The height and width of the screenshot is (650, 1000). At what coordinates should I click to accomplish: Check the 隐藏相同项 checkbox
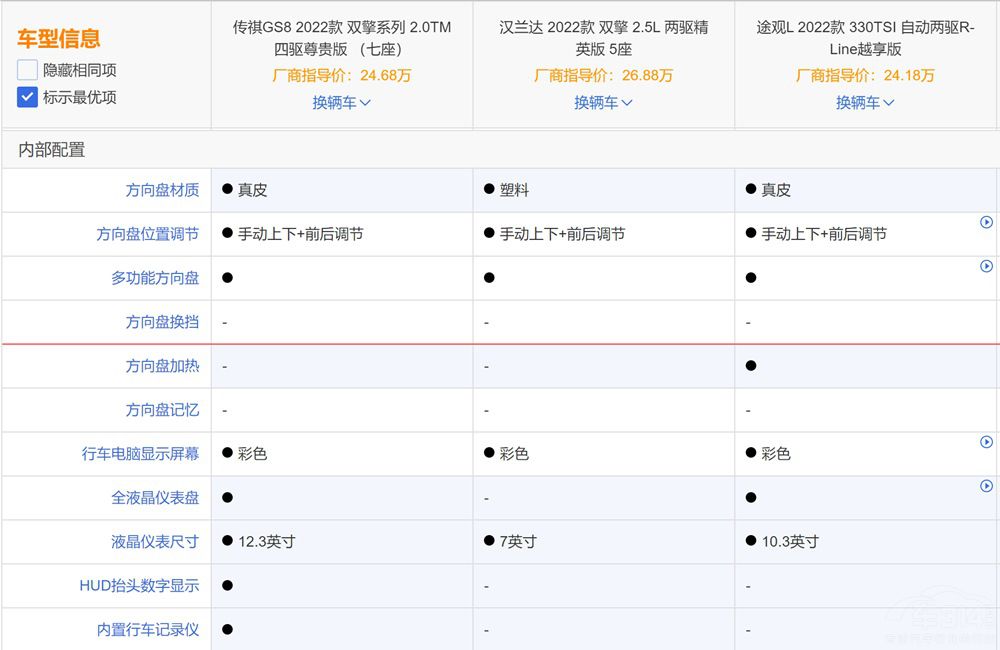click(x=27, y=70)
